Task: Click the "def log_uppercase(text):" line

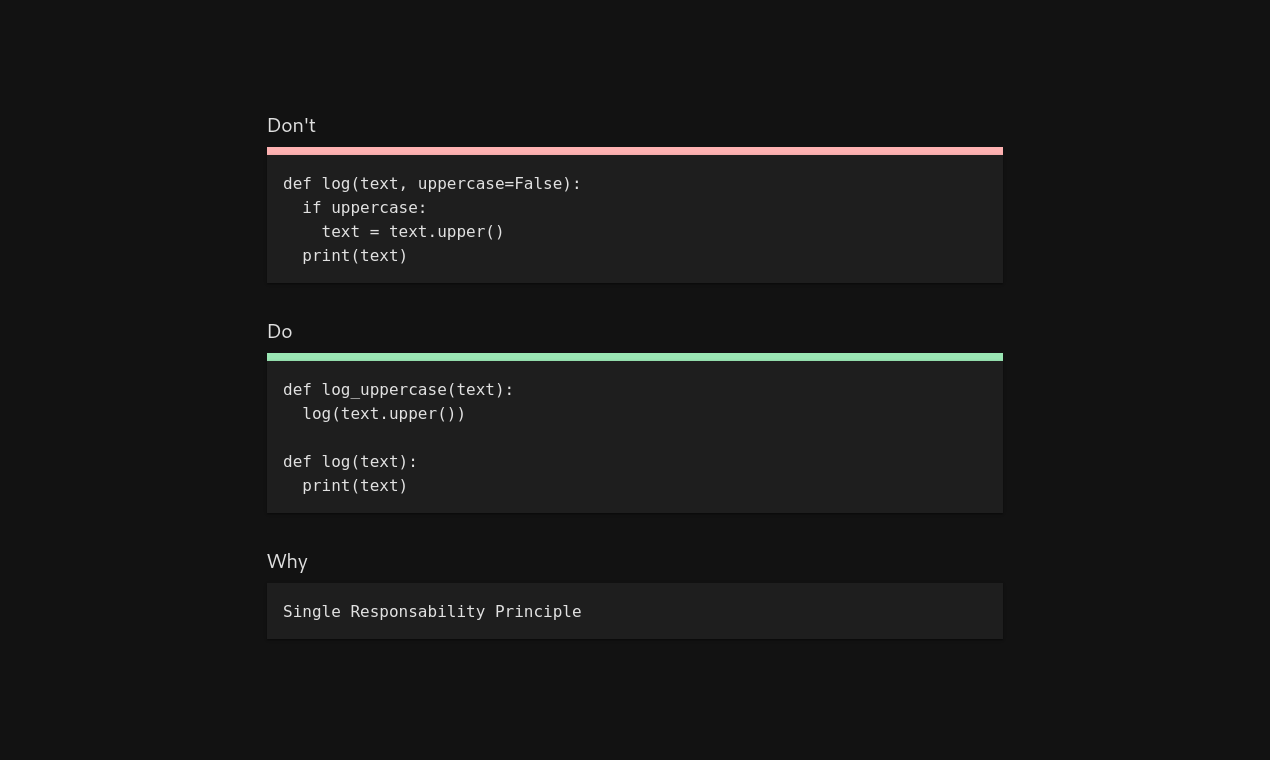Action: pyautogui.click(x=397, y=390)
